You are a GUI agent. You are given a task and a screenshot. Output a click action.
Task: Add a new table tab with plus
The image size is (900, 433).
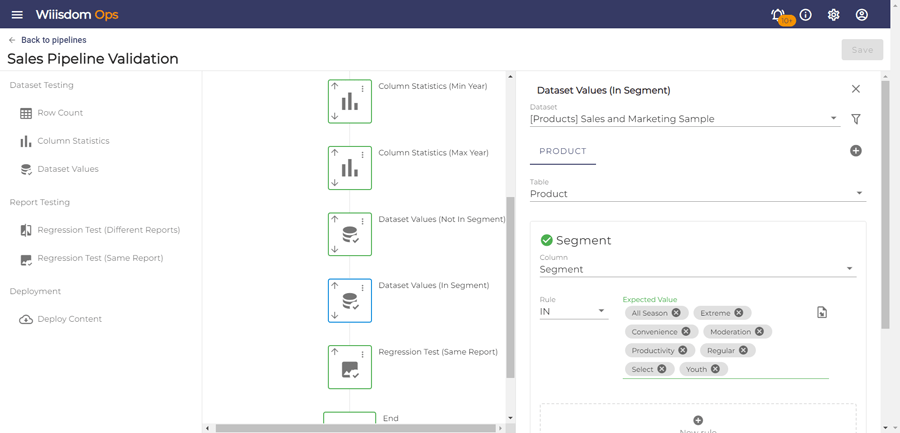click(856, 151)
